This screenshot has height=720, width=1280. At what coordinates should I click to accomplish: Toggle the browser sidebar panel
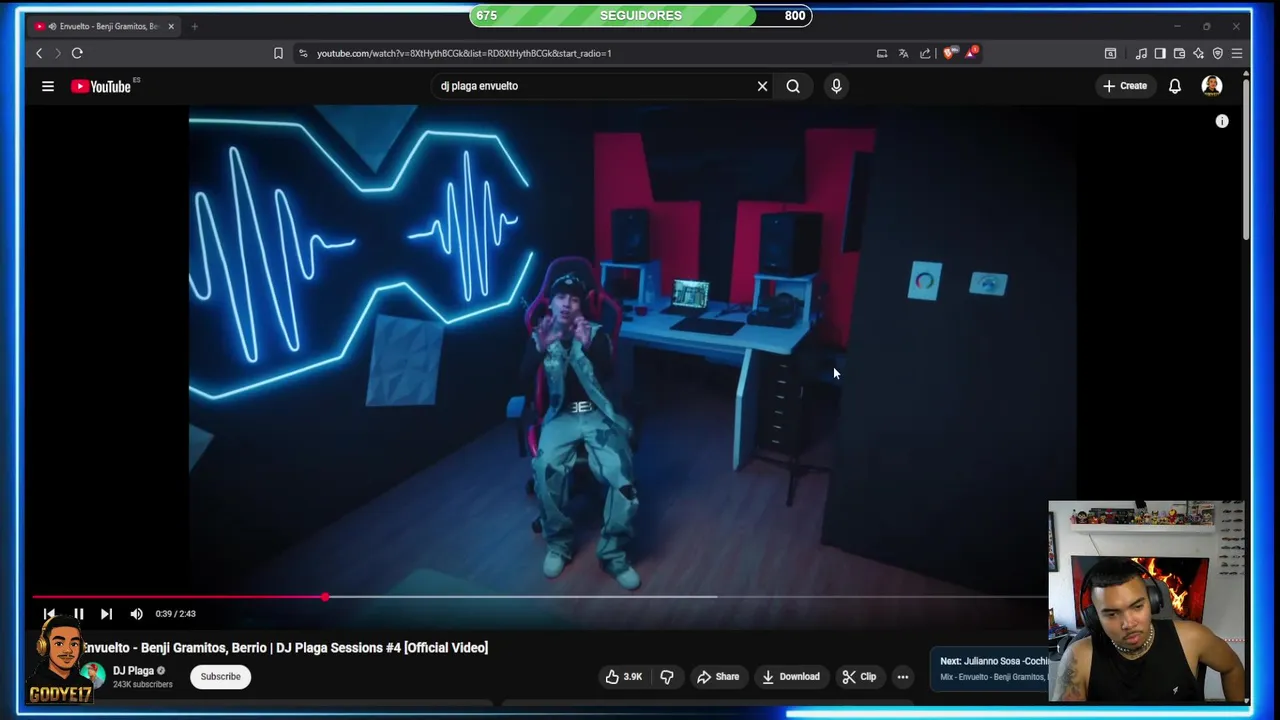click(x=1160, y=53)
